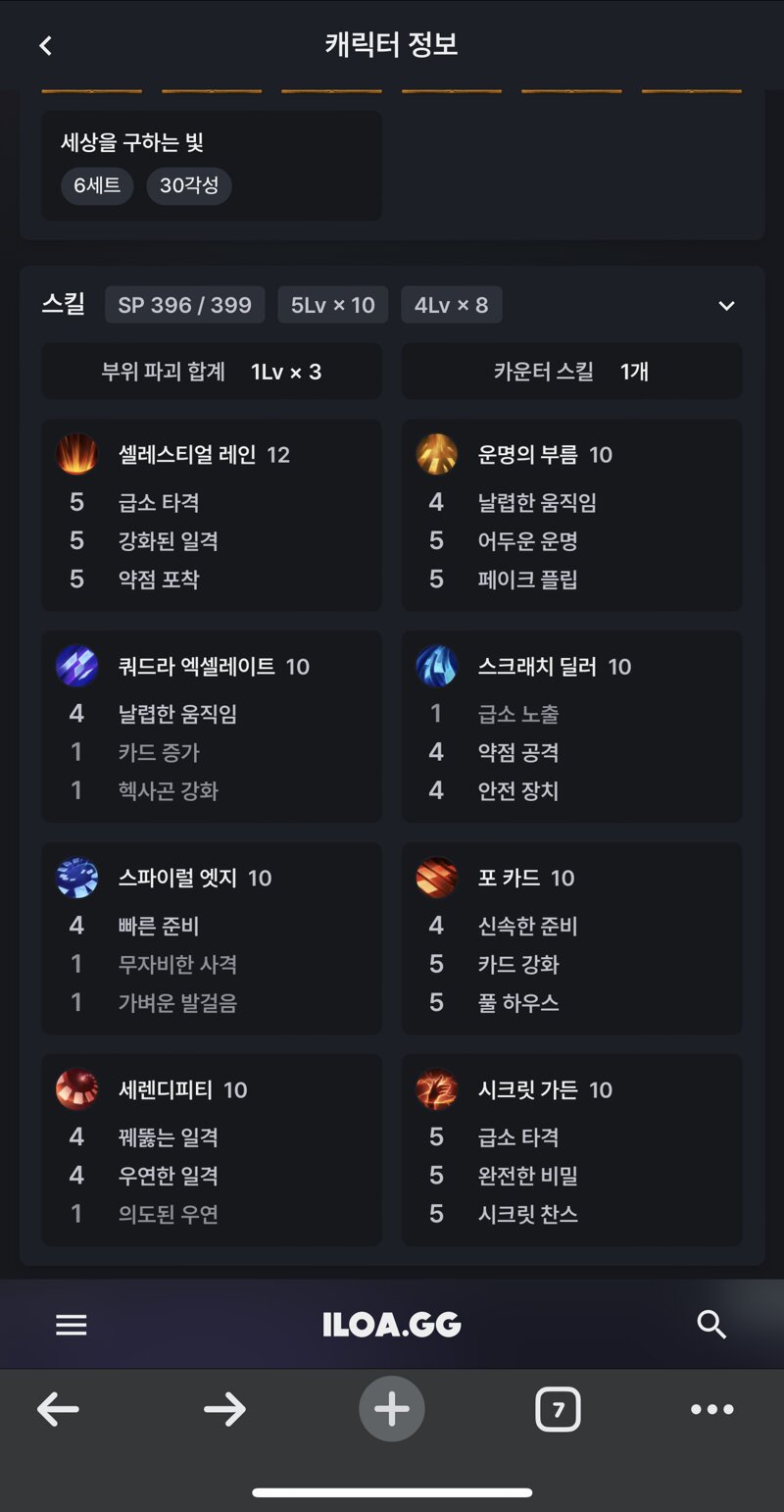Add a new browser tab
This screenshot has height=1512, width=784.
(392, 1409)
